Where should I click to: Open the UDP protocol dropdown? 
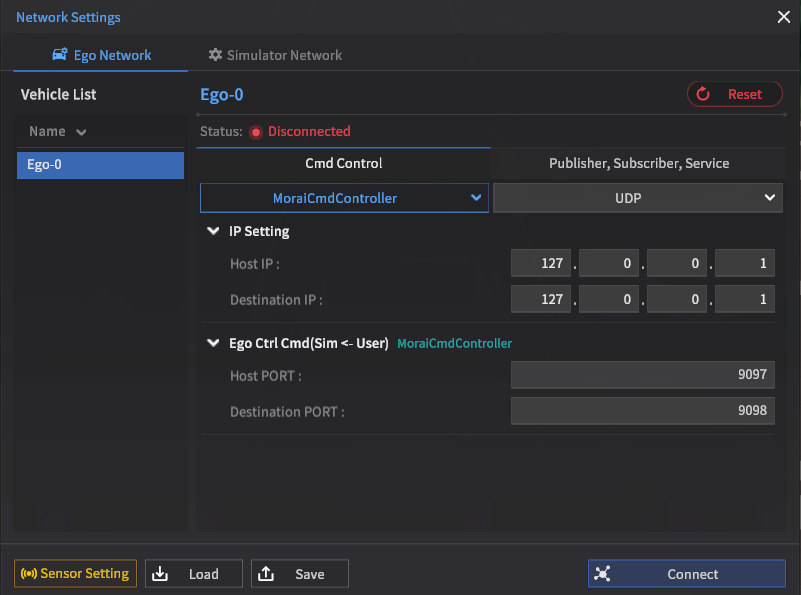(638, 198)
